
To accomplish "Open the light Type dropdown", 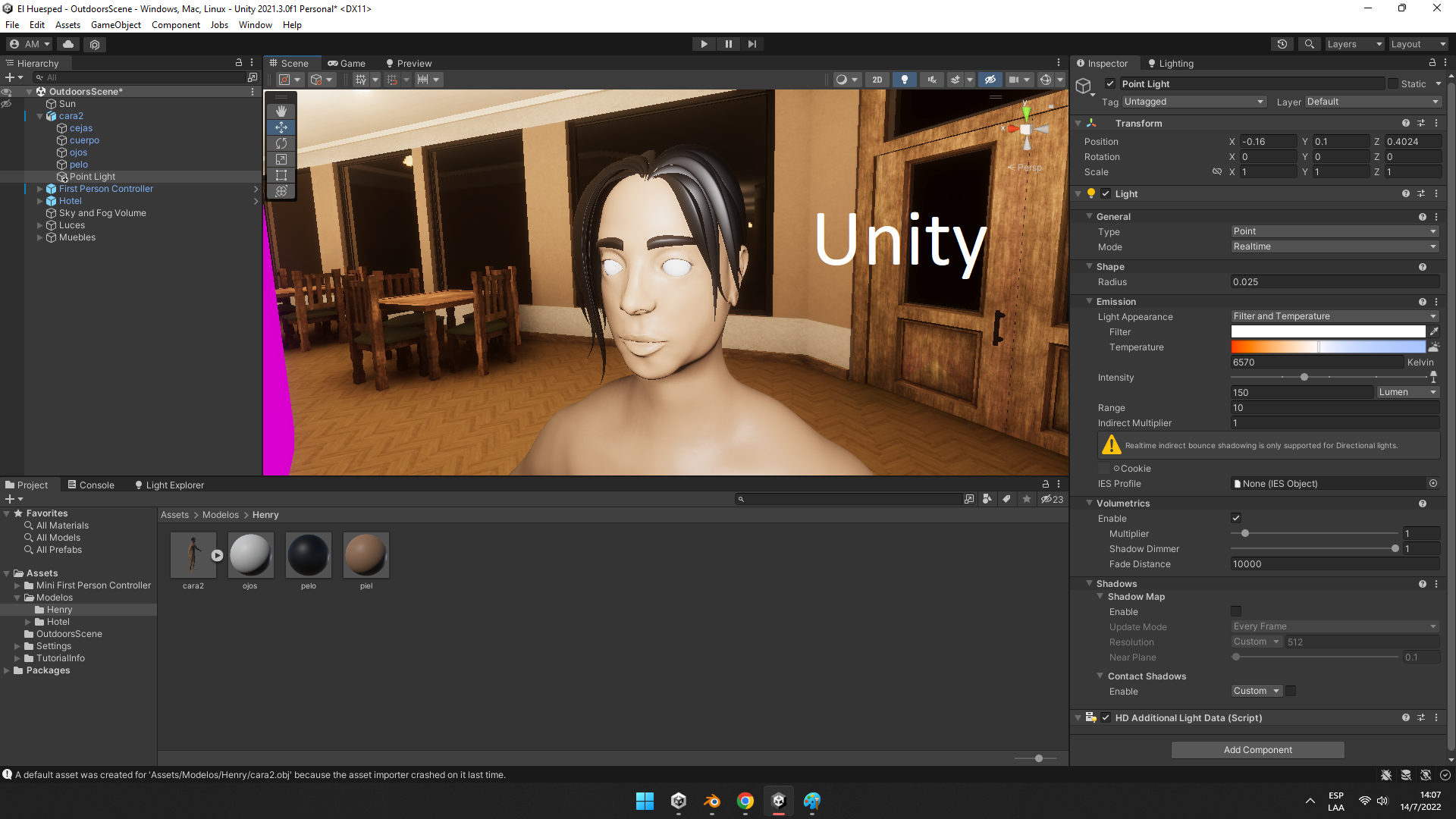I will (x=1335, y=231).
